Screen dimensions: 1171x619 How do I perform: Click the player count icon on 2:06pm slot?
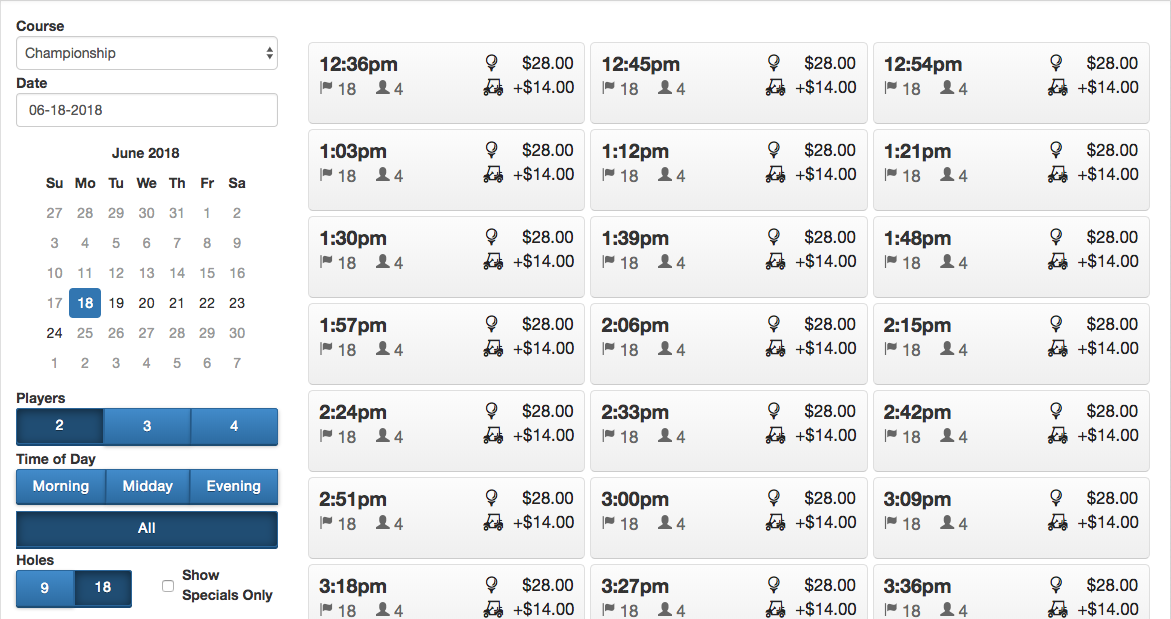(665, 349)
